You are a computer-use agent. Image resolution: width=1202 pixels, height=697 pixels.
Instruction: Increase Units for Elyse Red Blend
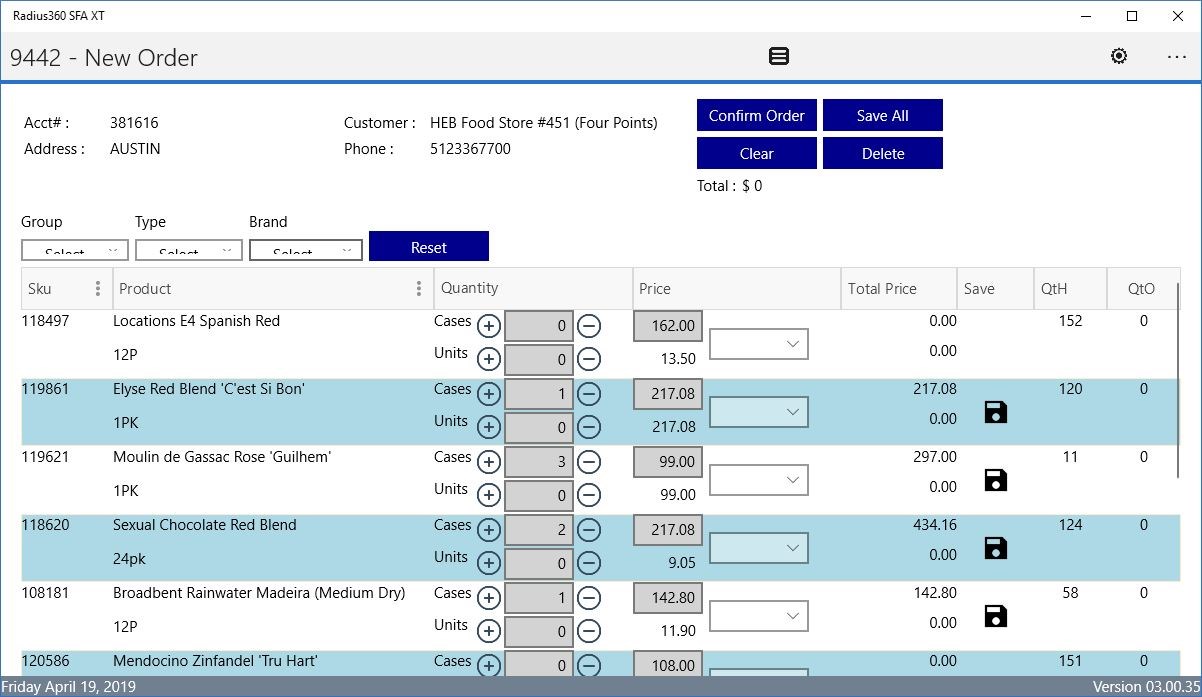(489, 428)
